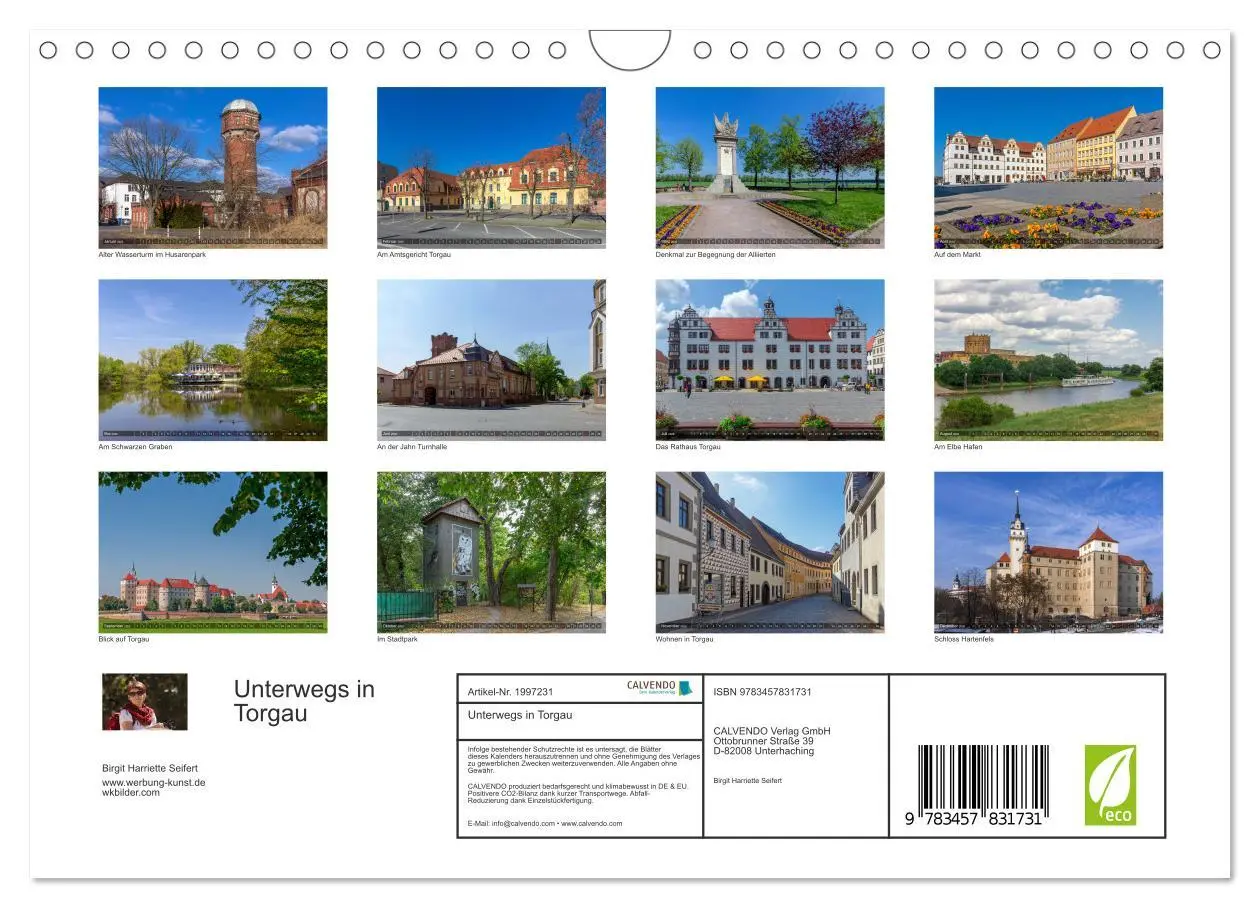Viewport: 1260px width, 908px height.
Task: Click the Schutzrechte legal notice paragraph
Action: [x=583, y=759]
